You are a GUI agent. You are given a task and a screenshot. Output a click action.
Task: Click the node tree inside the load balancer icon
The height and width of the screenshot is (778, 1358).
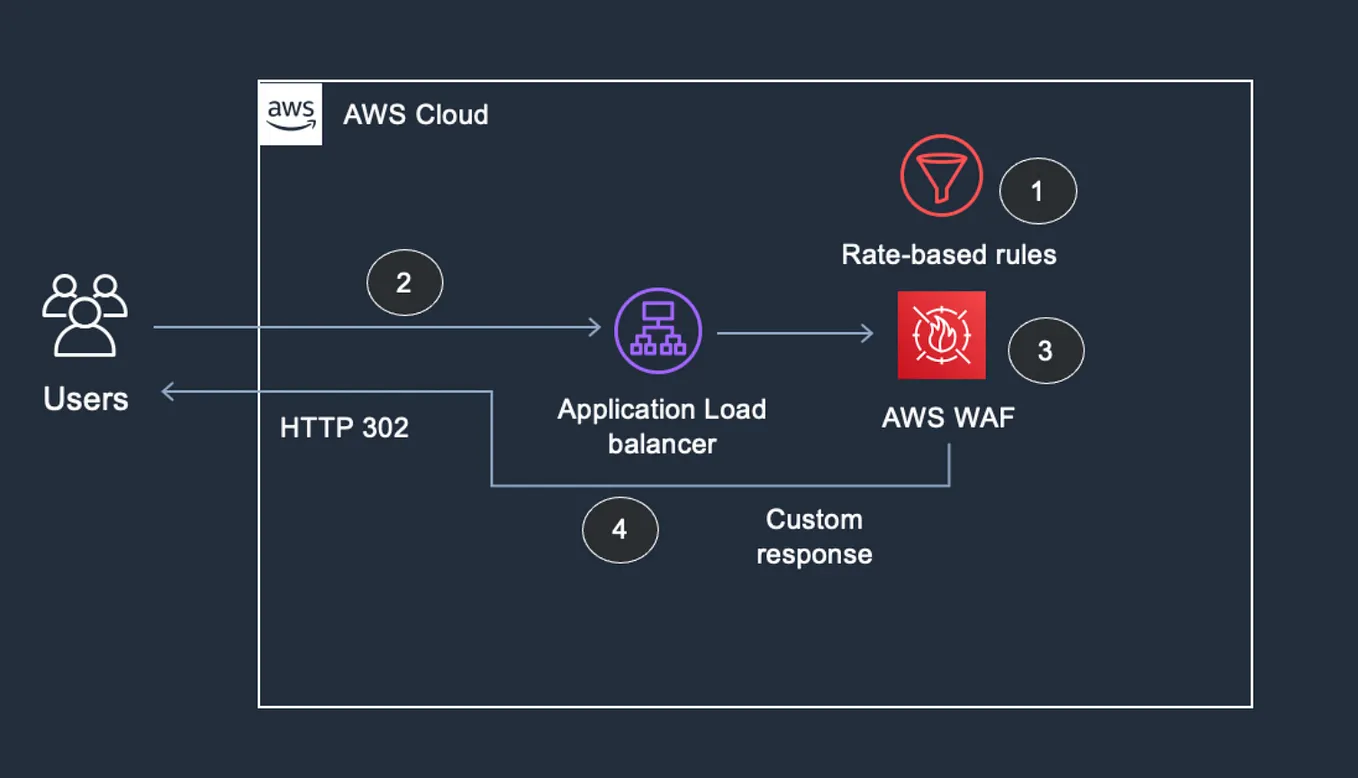pos(658,331)
